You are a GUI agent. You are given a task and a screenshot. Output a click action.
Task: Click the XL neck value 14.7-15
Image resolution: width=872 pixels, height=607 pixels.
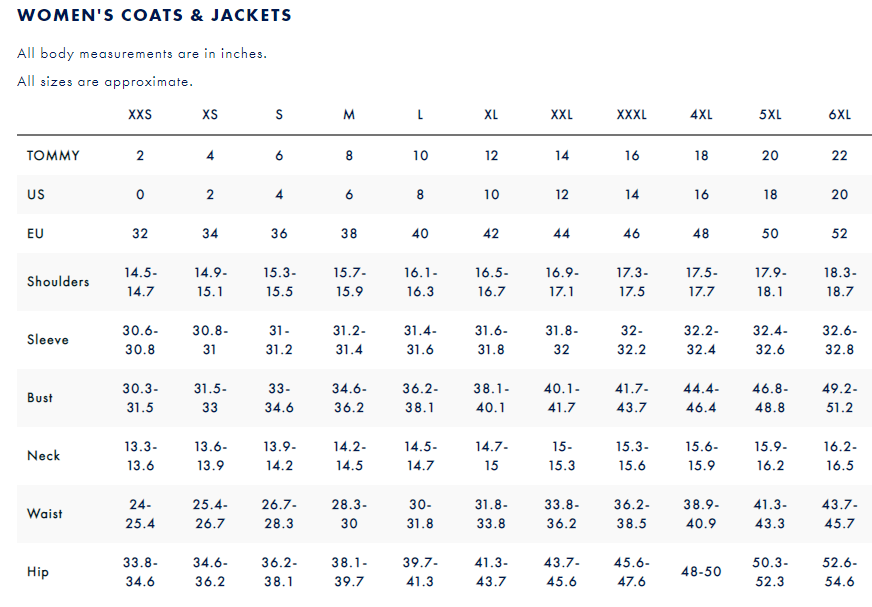[491, 456]
